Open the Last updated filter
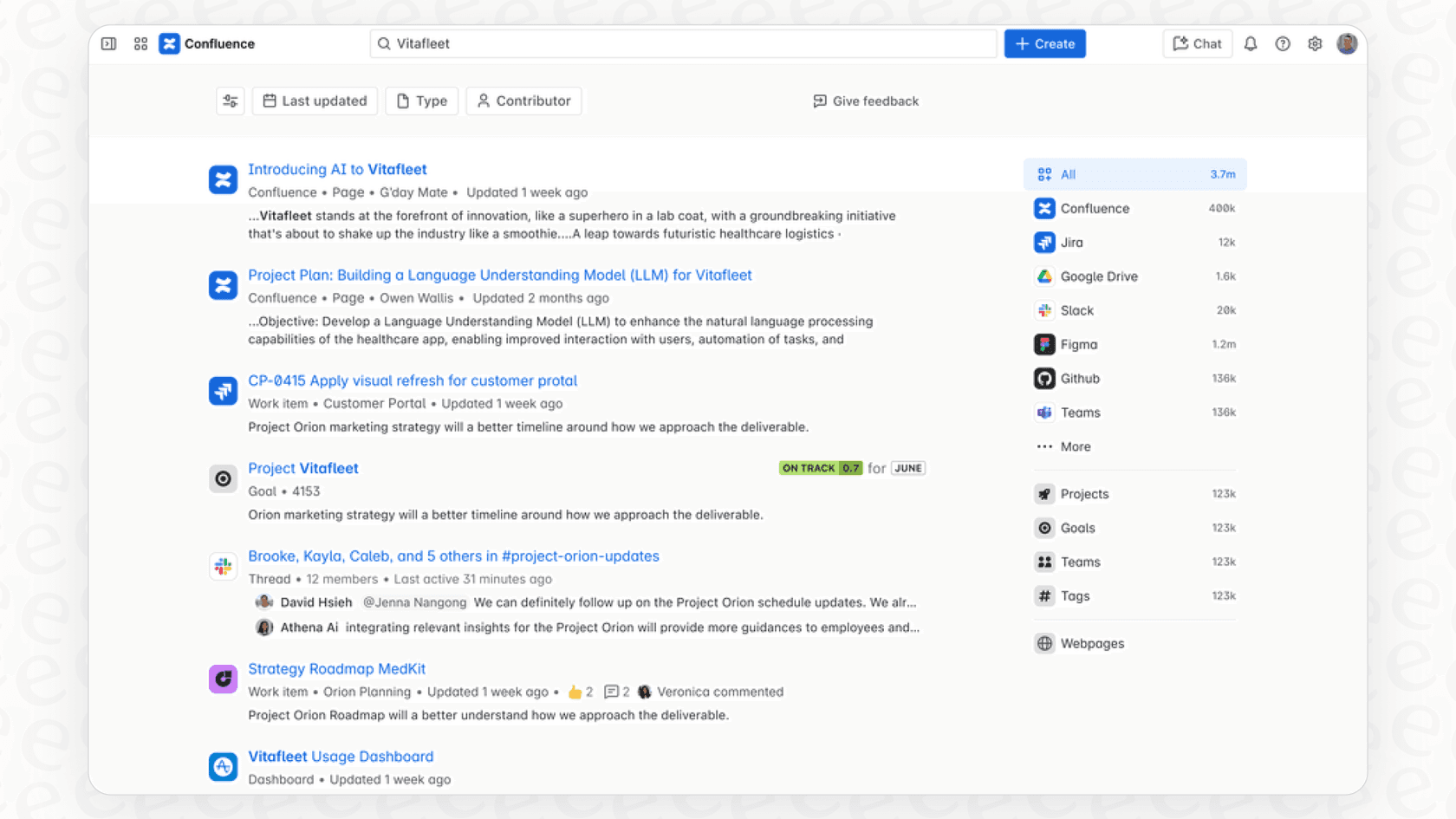Viewport: 1456px width, 819px height. click(314, 101)
